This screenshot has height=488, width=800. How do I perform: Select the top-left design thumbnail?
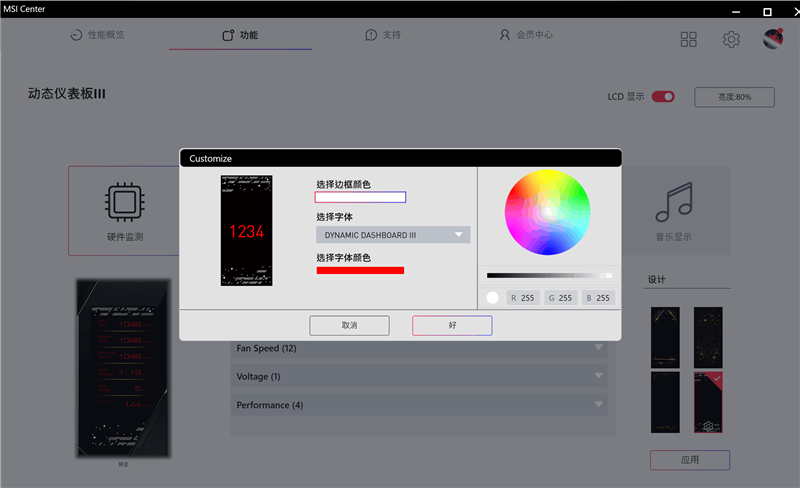(665, 337)
